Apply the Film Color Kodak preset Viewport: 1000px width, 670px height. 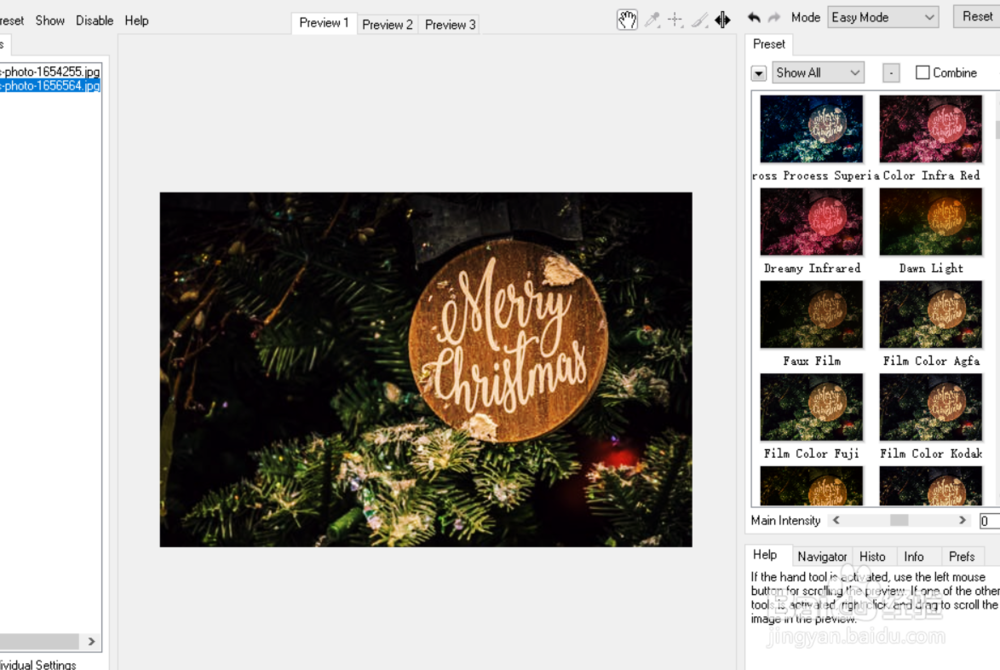point(930,407)
